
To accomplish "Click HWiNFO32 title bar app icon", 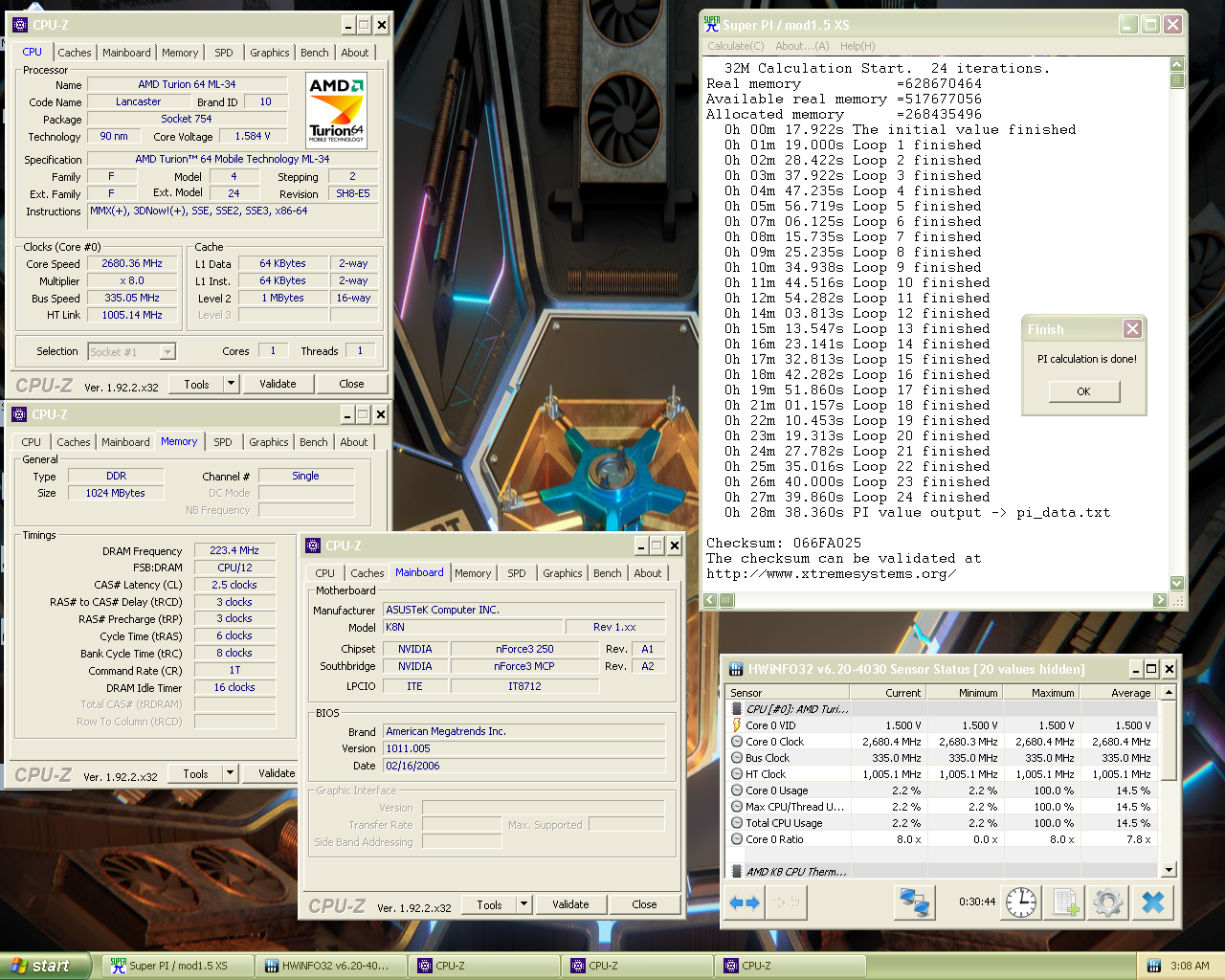I will coord(736,669).
